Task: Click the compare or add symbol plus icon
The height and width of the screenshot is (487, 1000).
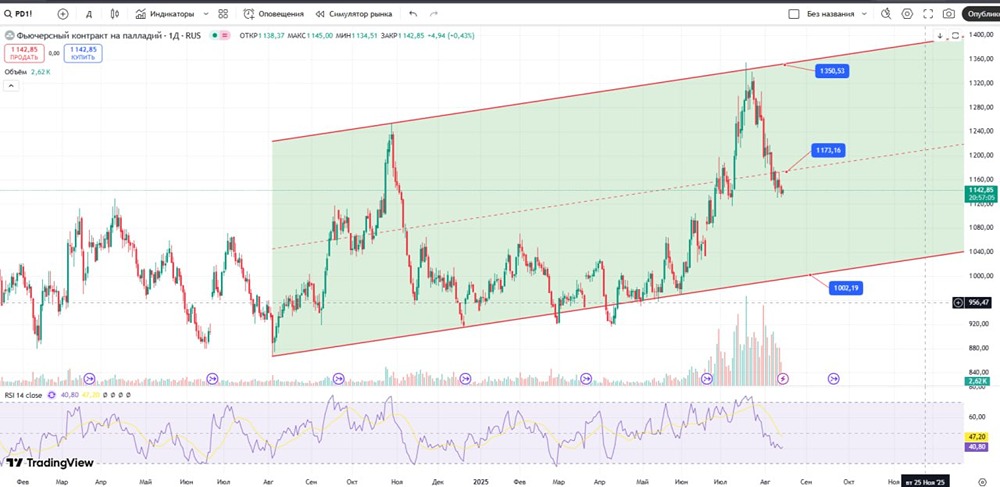Action: 62,13
